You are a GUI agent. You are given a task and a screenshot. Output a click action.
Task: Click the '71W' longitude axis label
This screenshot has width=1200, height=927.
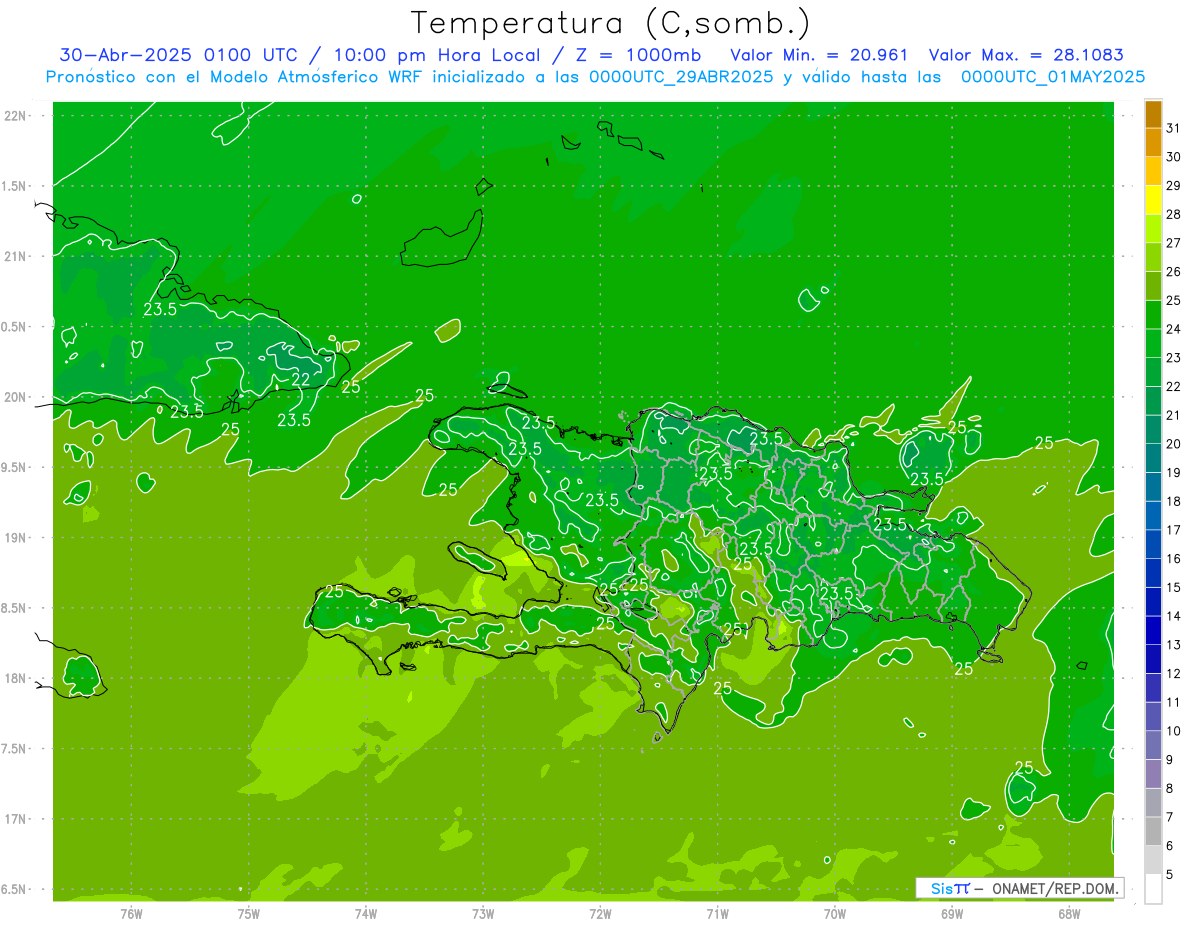717,914
